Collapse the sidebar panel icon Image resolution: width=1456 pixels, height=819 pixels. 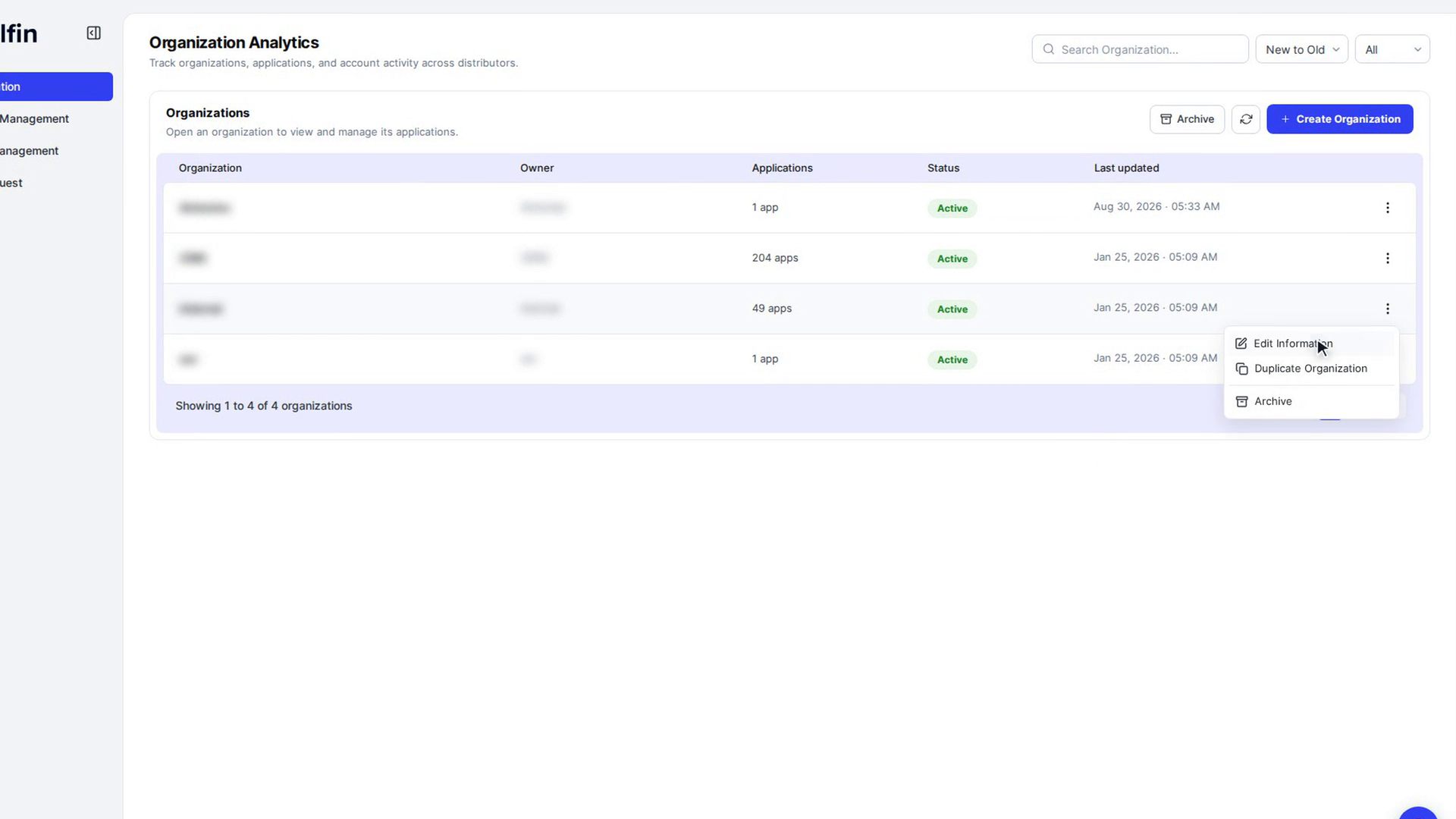93,33
